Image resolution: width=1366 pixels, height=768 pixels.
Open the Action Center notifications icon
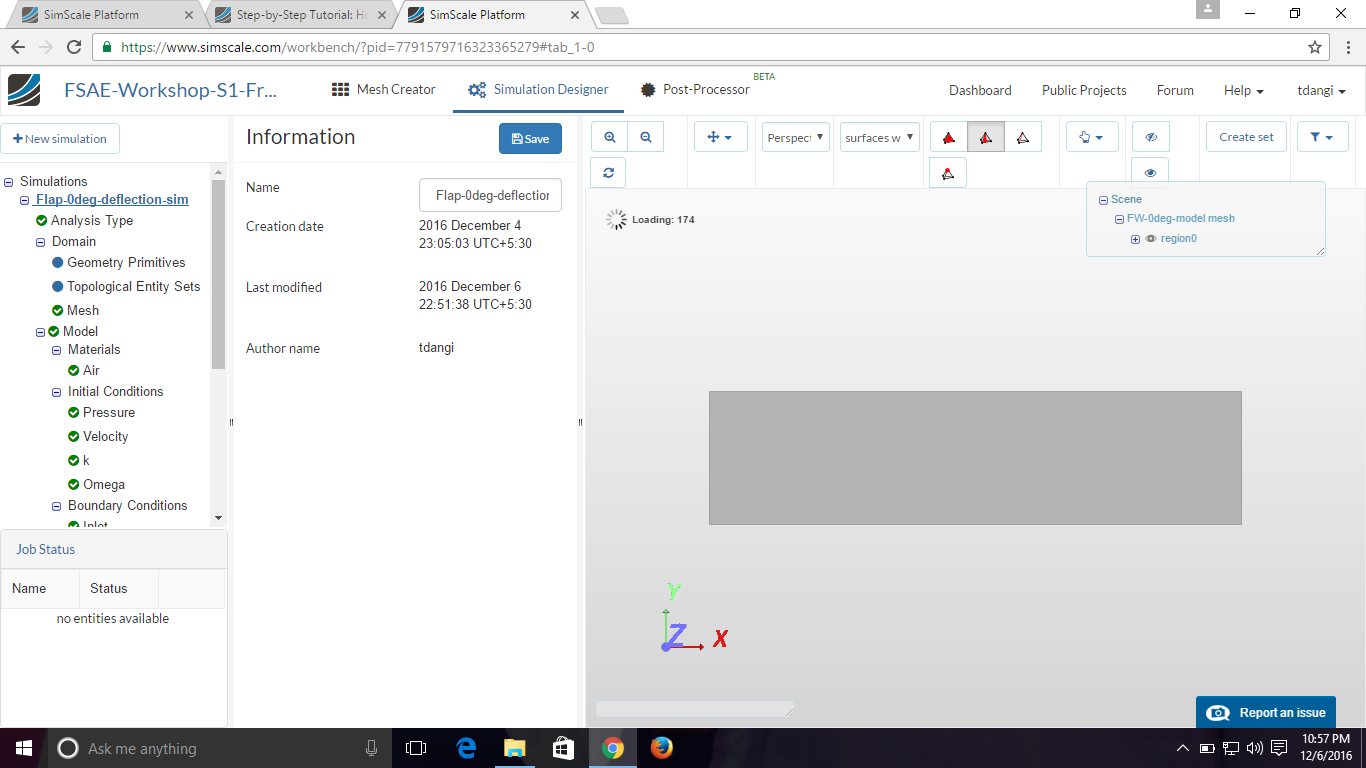tap(1278, 748)
